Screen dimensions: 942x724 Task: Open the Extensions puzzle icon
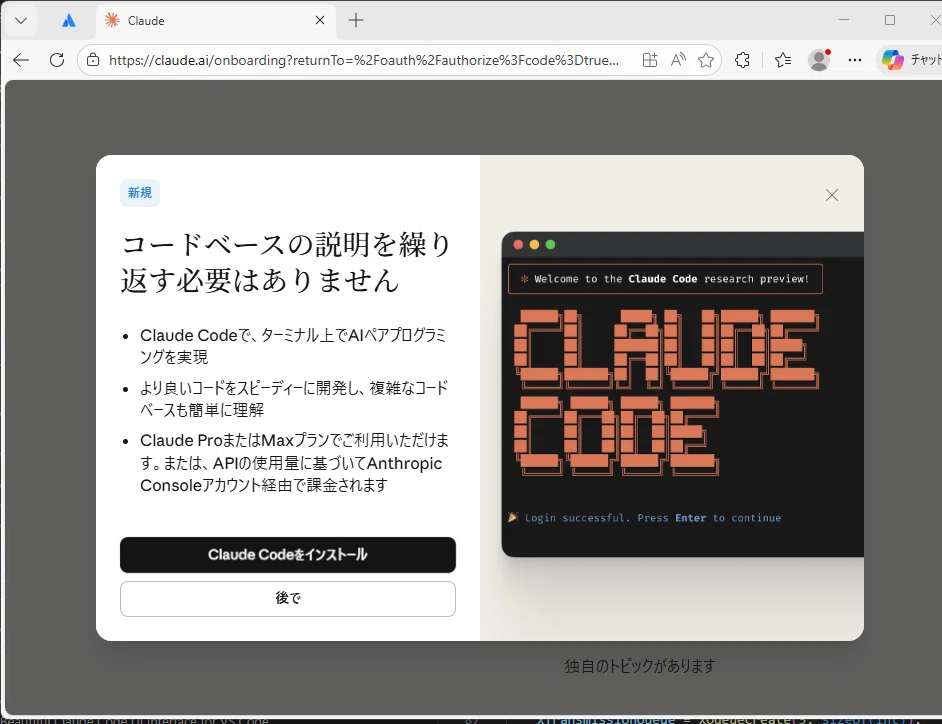tap(743, 60)
